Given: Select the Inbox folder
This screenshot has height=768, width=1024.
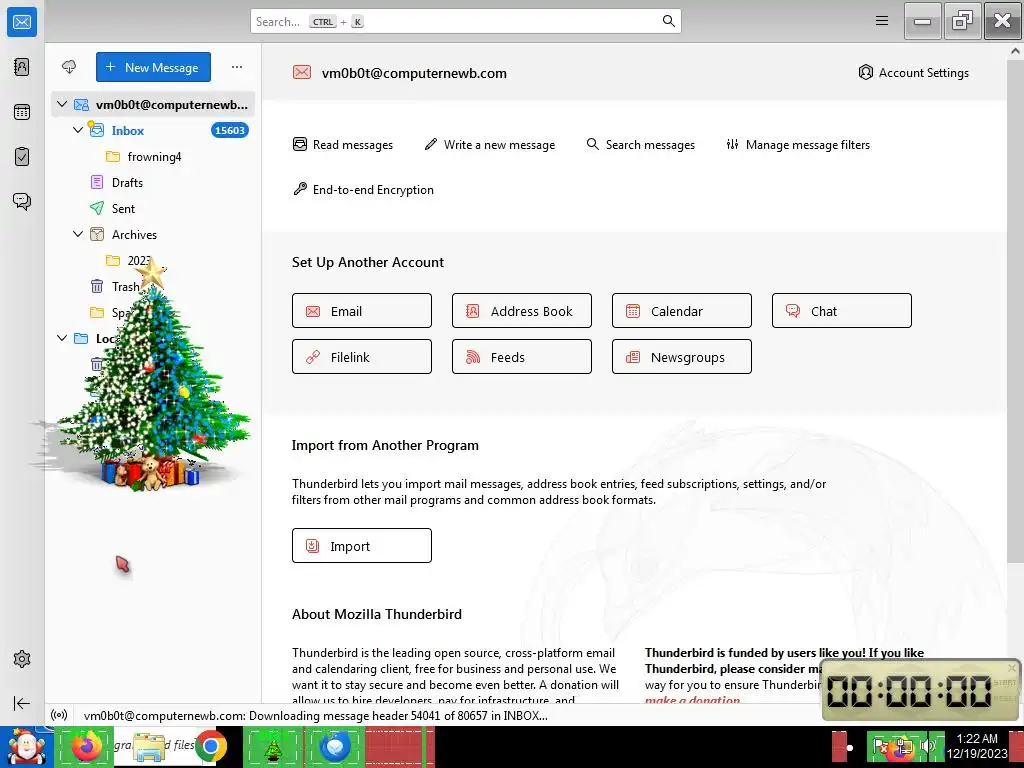Looking at the screenshot, I should (x=153, y=130).
